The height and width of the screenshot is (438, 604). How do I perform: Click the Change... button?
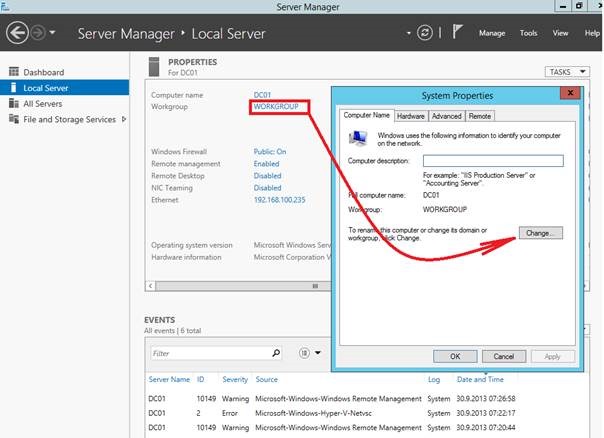click(x=540, y=233)
